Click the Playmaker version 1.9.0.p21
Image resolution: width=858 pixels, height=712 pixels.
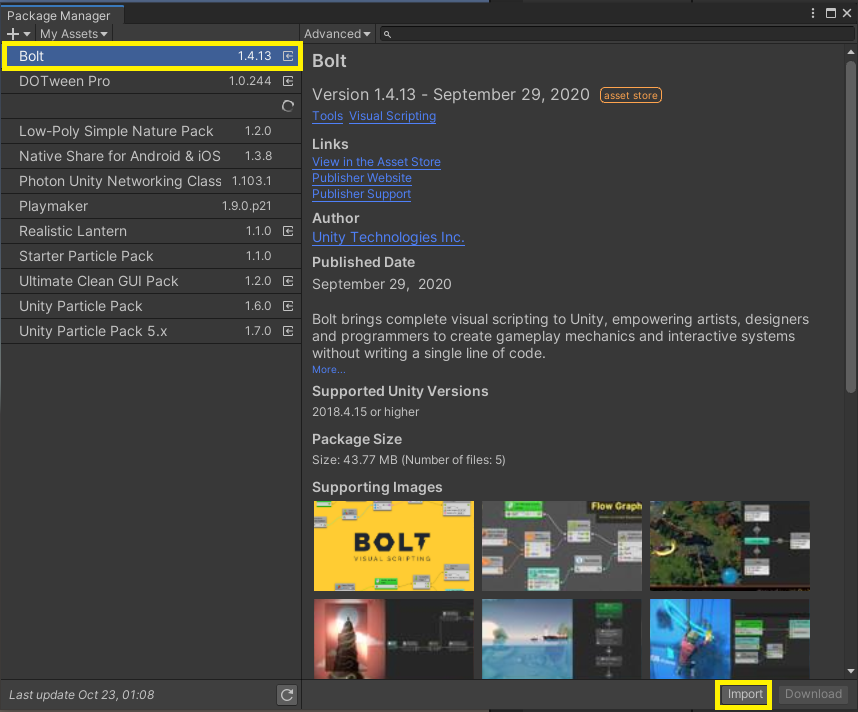point(246,206)
